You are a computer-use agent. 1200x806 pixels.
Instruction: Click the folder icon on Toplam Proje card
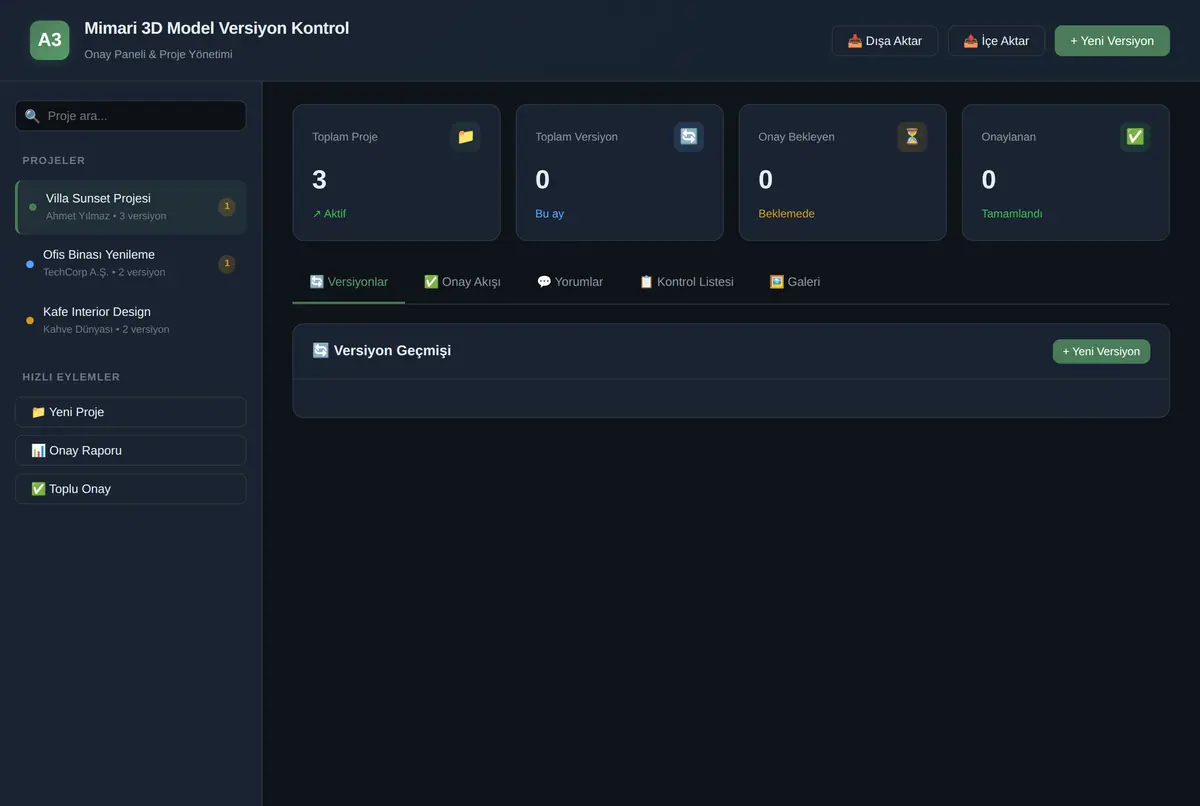click(465, 137)
